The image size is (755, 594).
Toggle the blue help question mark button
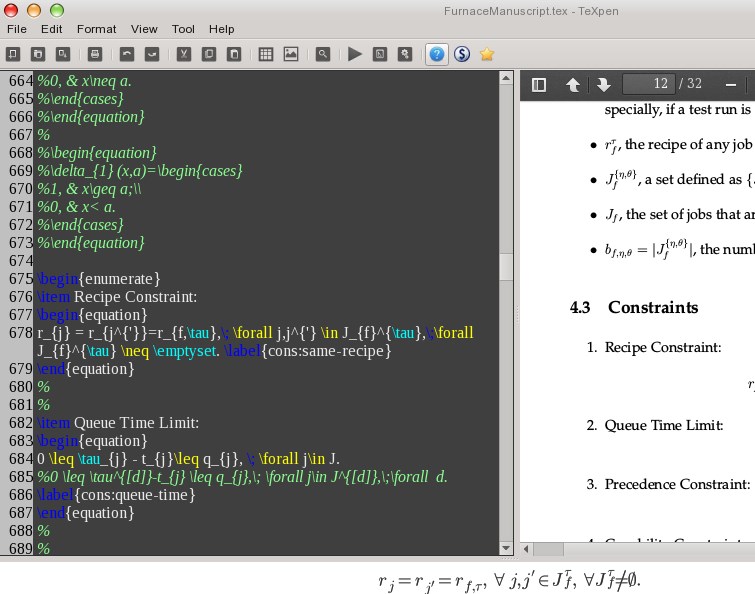point(436,54)
